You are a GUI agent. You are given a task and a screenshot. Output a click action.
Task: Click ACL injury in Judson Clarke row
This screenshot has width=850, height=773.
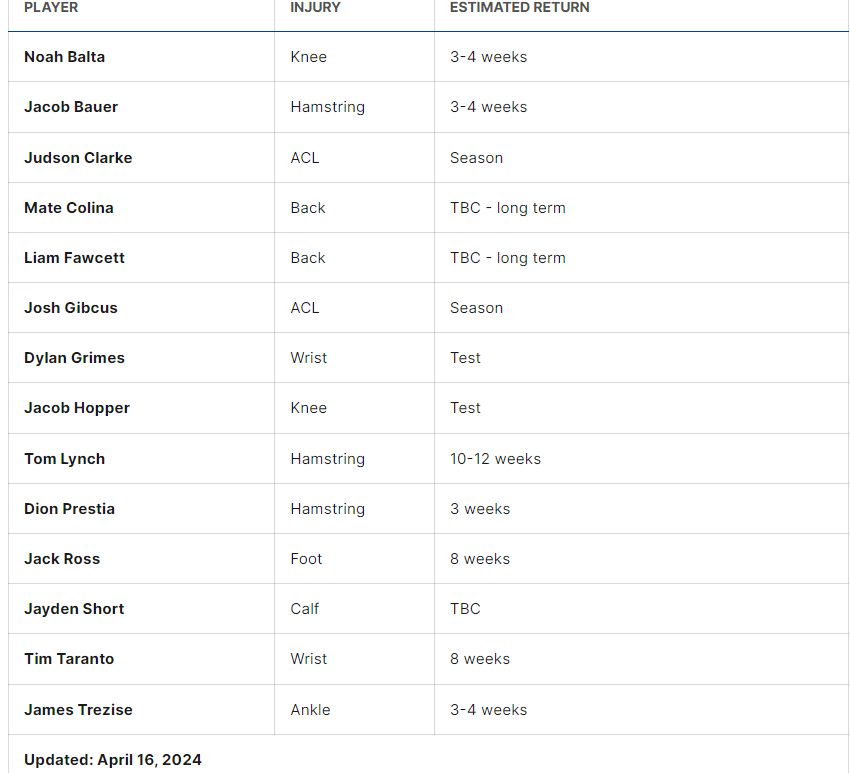(305, 158)
